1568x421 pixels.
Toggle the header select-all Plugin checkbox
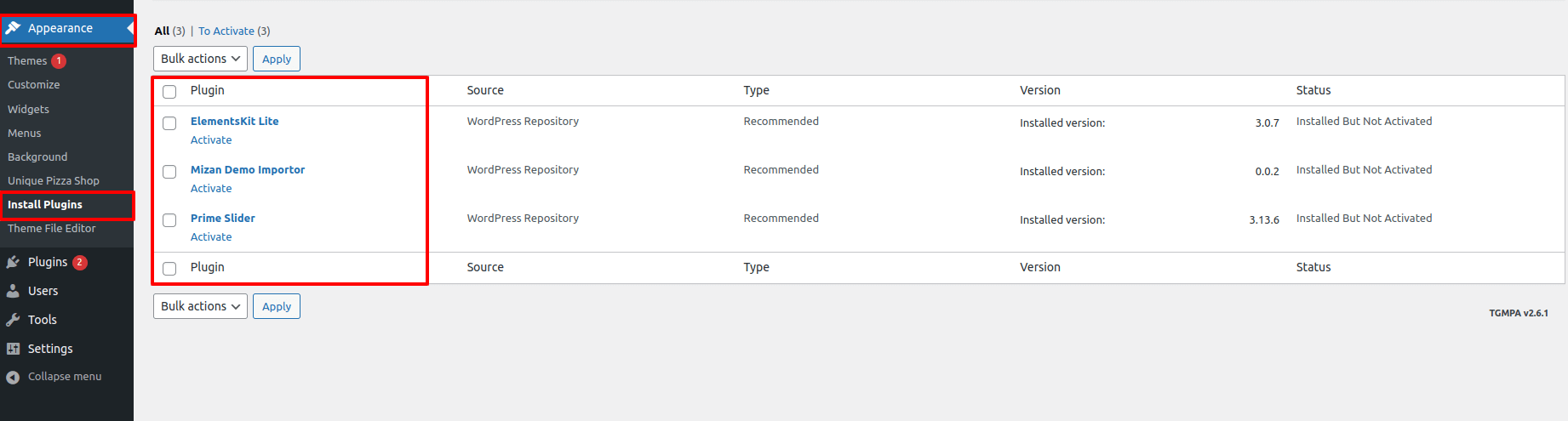tap(169, 92)
